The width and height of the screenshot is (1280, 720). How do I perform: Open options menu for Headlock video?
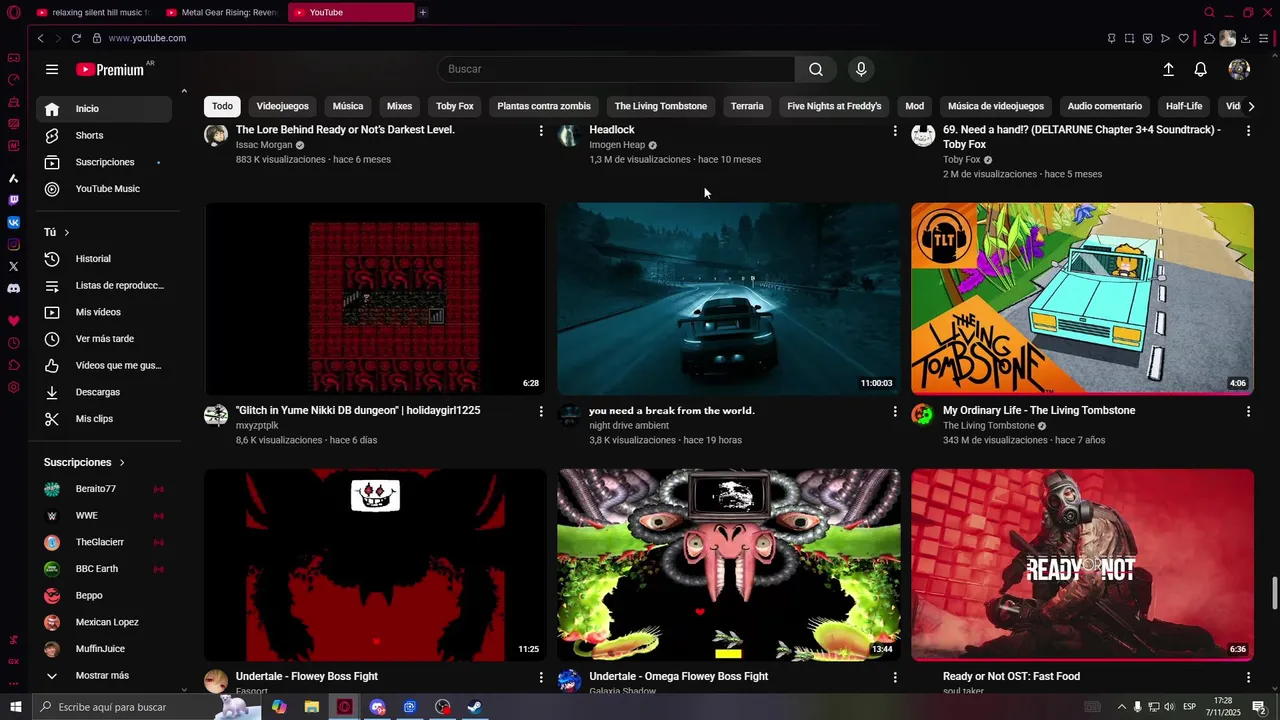click(895, 131)
